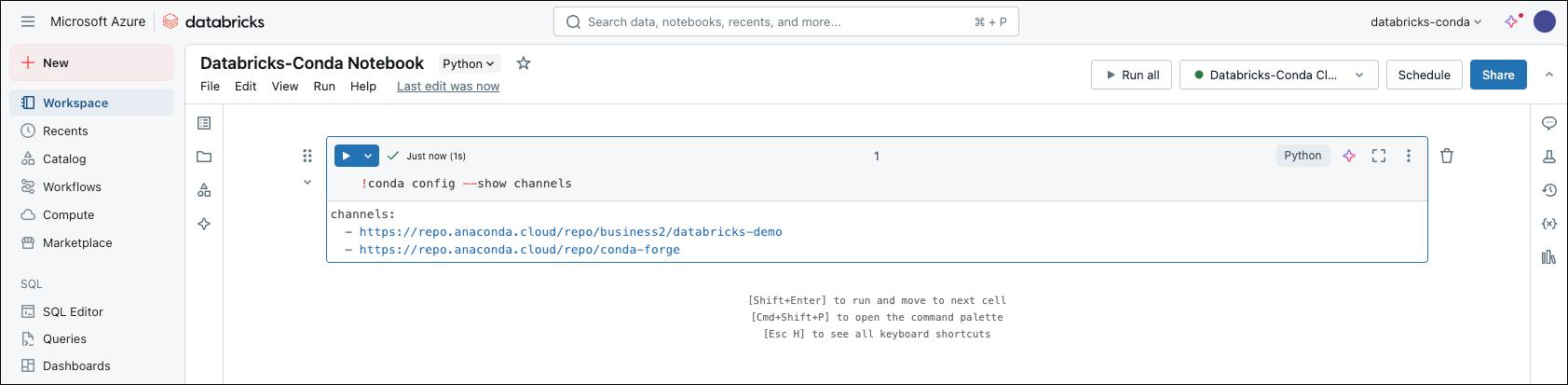Image resolution: width=1568 pixels, height=385 pixels.
Task: Click the Databricks logo
Action: point(213,21)
